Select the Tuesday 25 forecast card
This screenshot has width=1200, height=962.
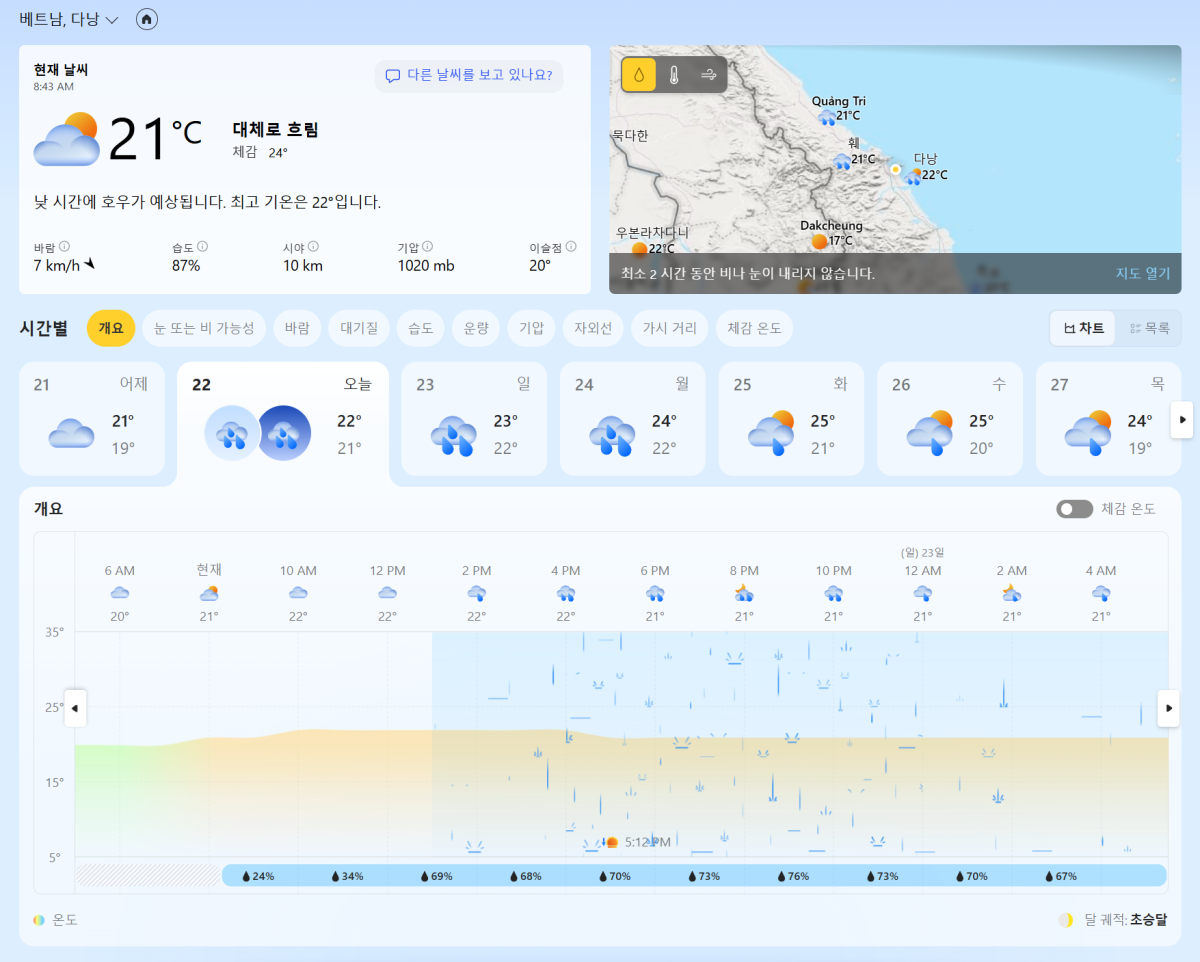(x=790, y=419)
